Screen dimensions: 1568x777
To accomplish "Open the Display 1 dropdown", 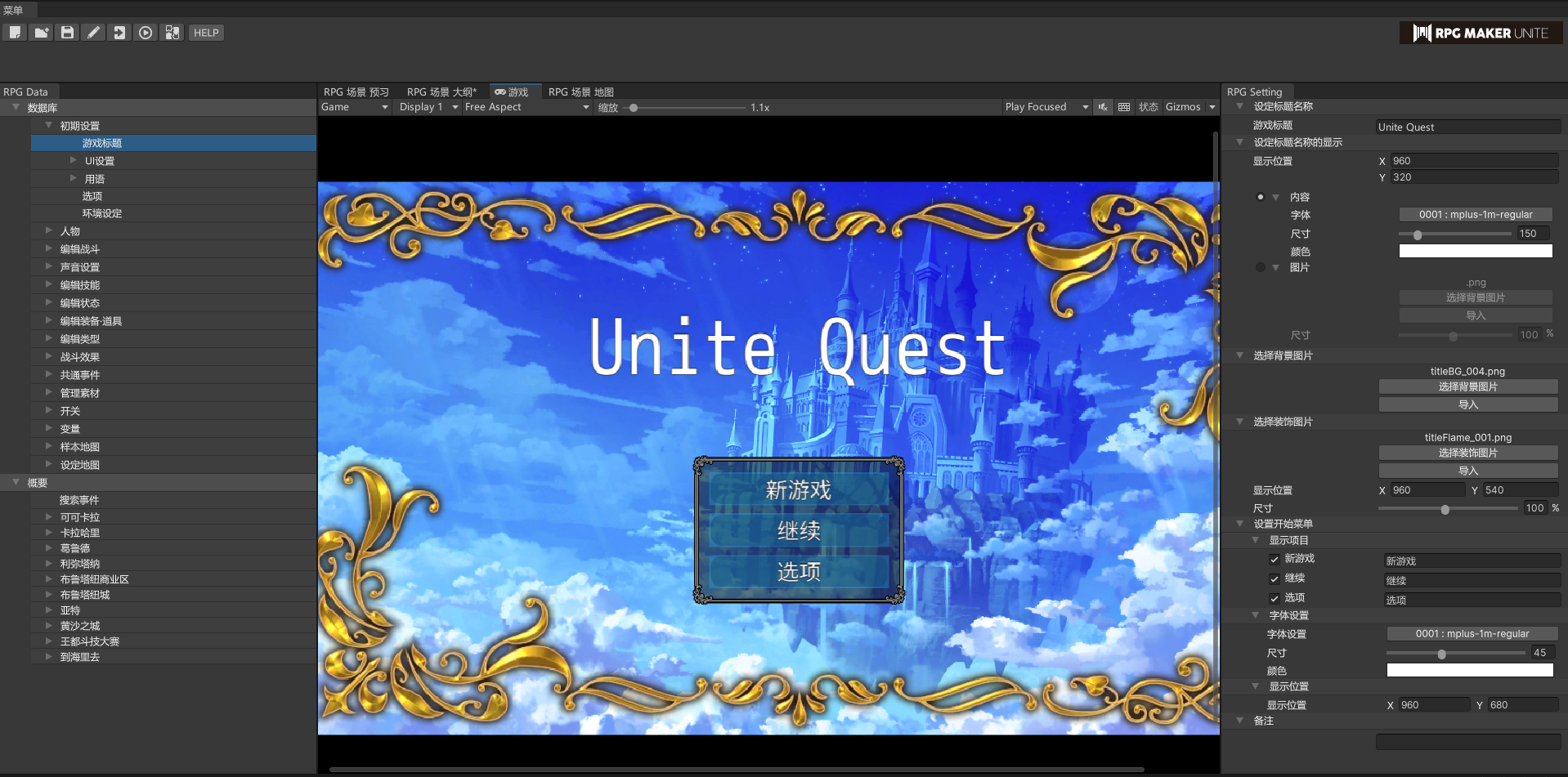I will [428, 107].
